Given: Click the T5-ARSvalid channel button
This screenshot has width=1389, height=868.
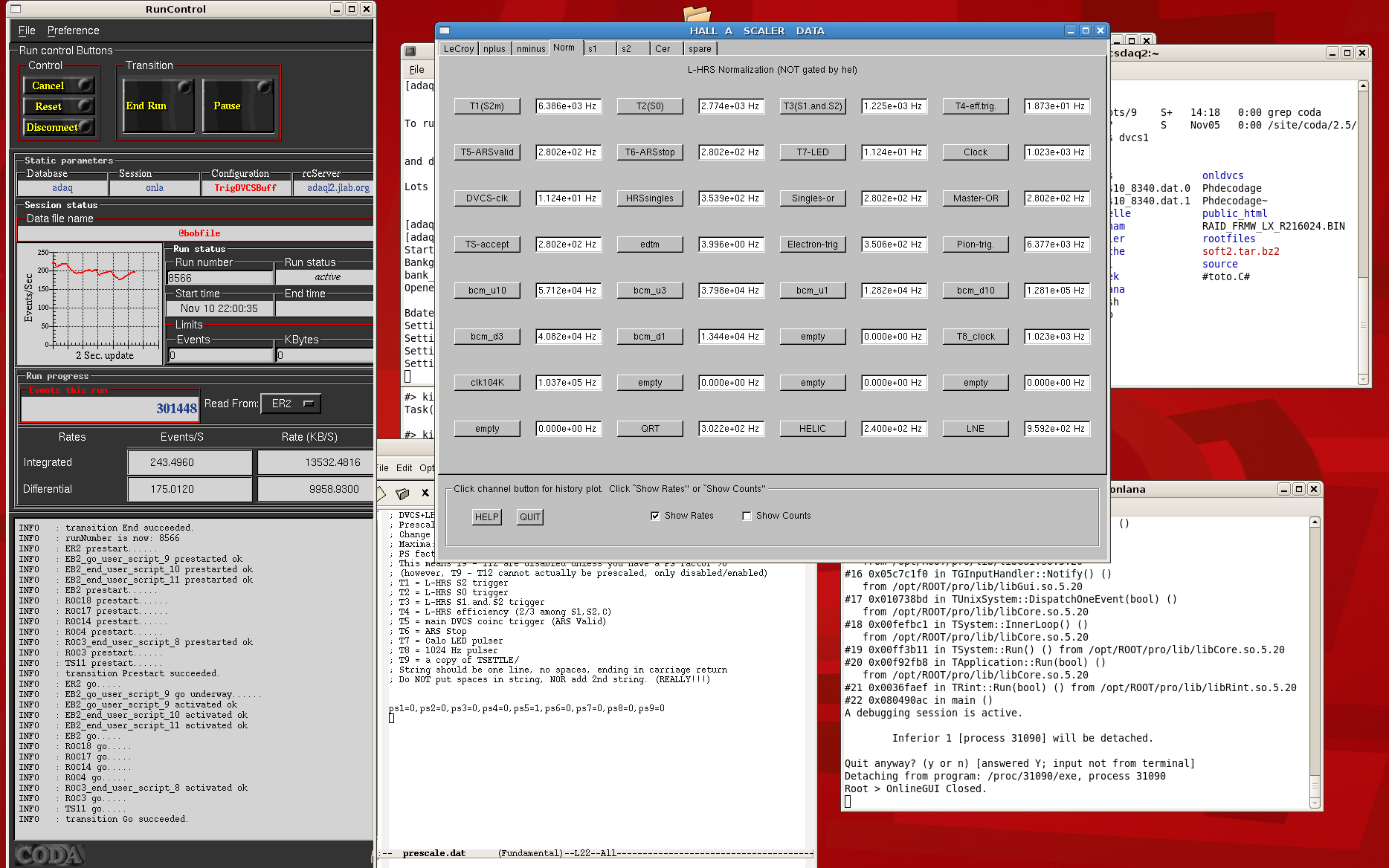Looking at the screenshot, I should 487,152.
